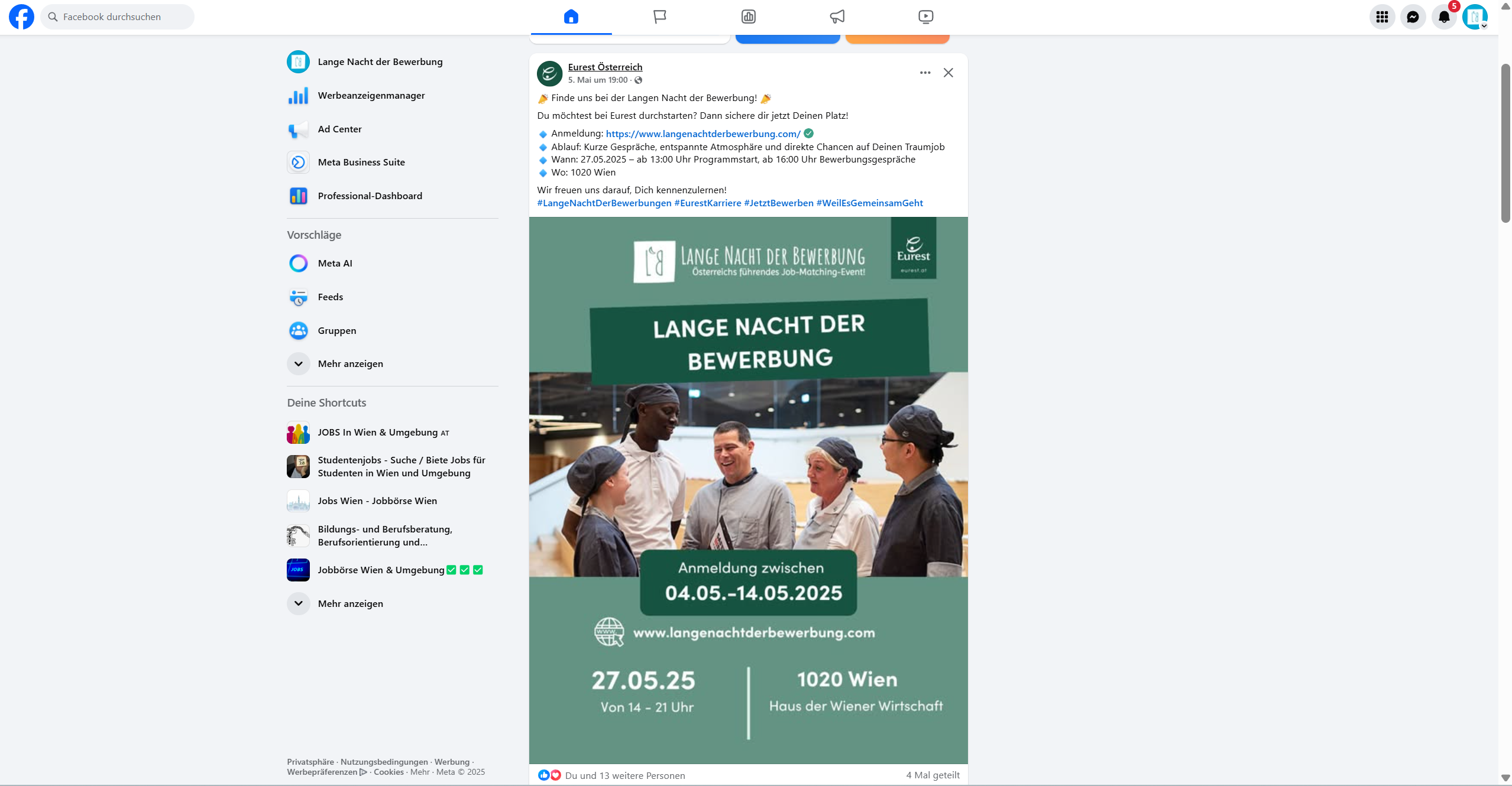Image resolution: width=1512 pixels, height=786 pixels.
Task: Click the Lange Nacht der Bewerbung page icon
Action: (x=298, y=61)
